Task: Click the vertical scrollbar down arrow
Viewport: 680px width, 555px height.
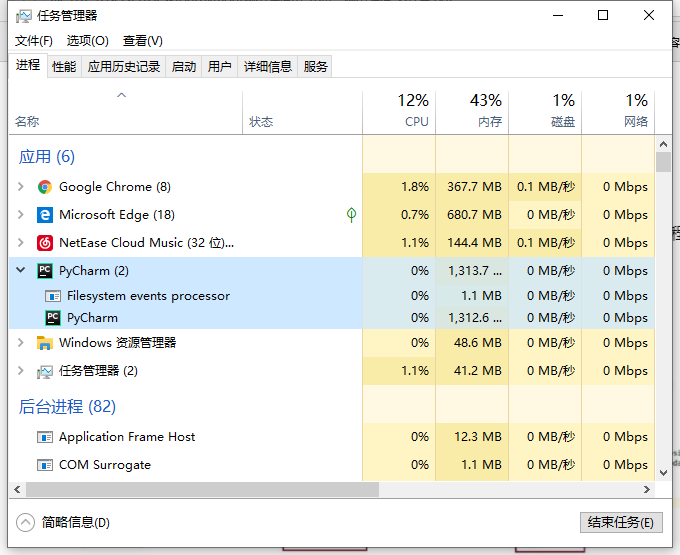Action: click(x=663, y=473)
